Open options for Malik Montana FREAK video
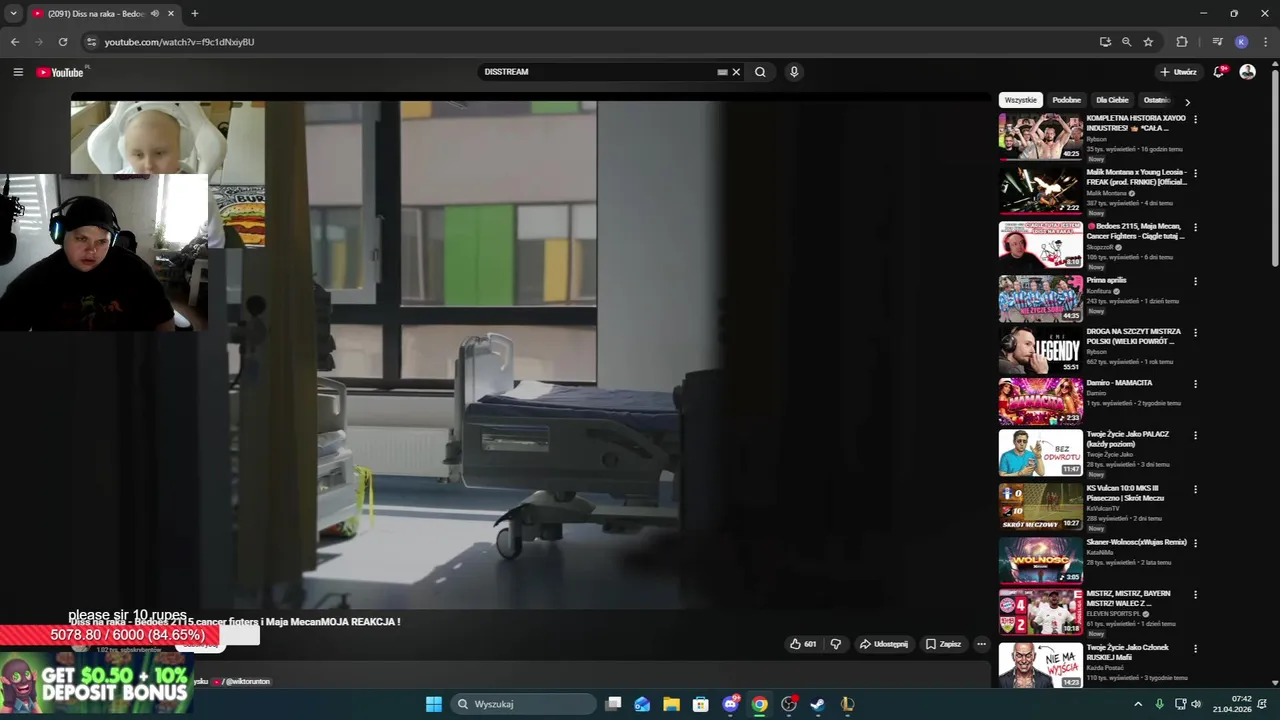 click(1195, 173)
